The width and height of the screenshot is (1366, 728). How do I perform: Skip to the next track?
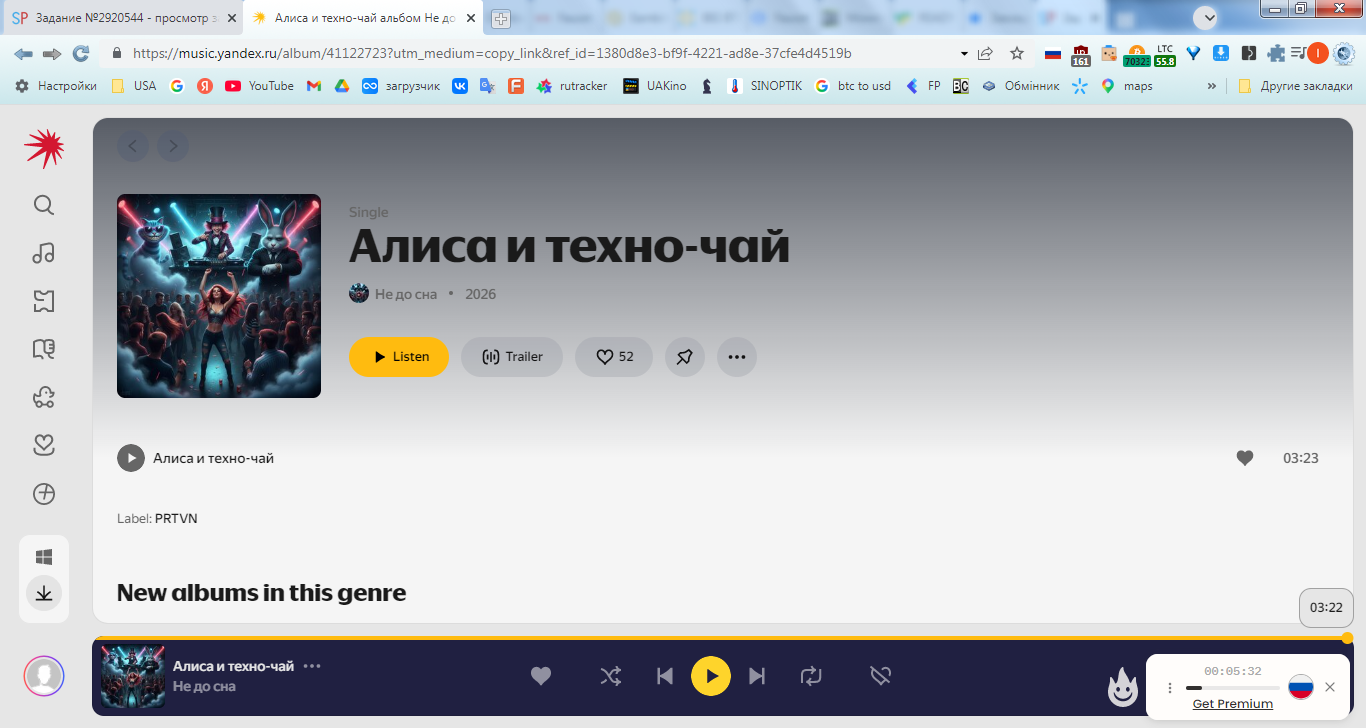coord(757,676)
